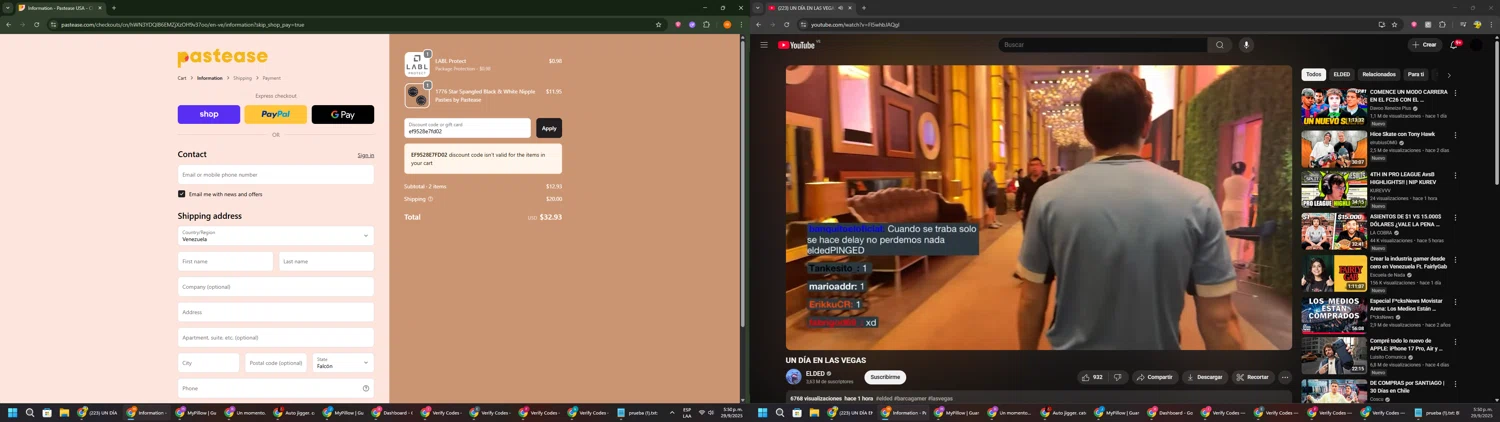Open File Explorer on left taskbar
Viewport: 1500px width, 422px height.
[64, 412]
